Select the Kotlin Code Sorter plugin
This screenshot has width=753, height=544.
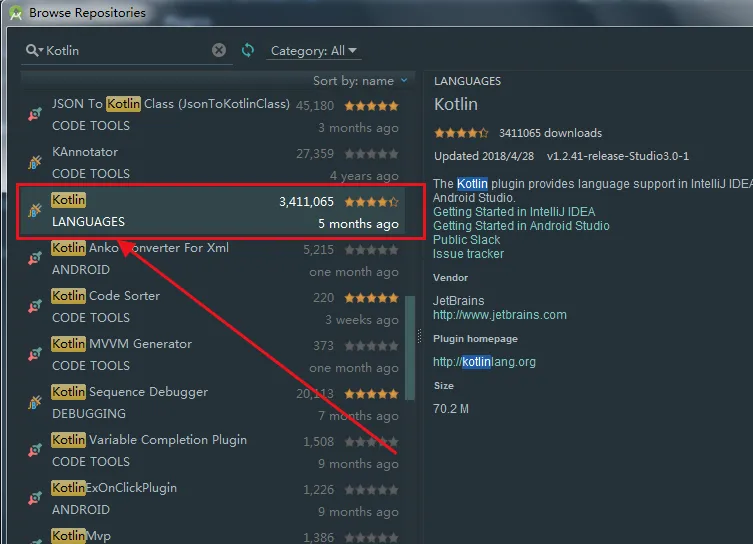click(x=213, y=307)
